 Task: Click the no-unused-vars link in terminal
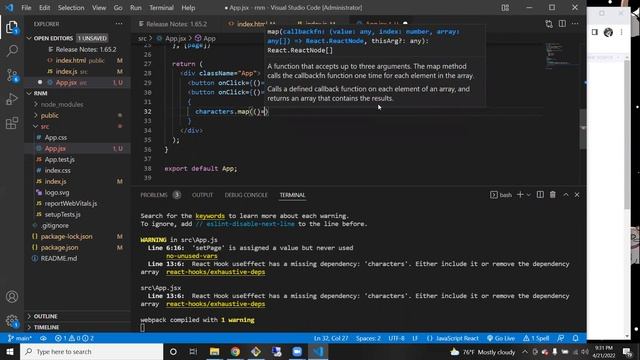click(x=192, y=256)
